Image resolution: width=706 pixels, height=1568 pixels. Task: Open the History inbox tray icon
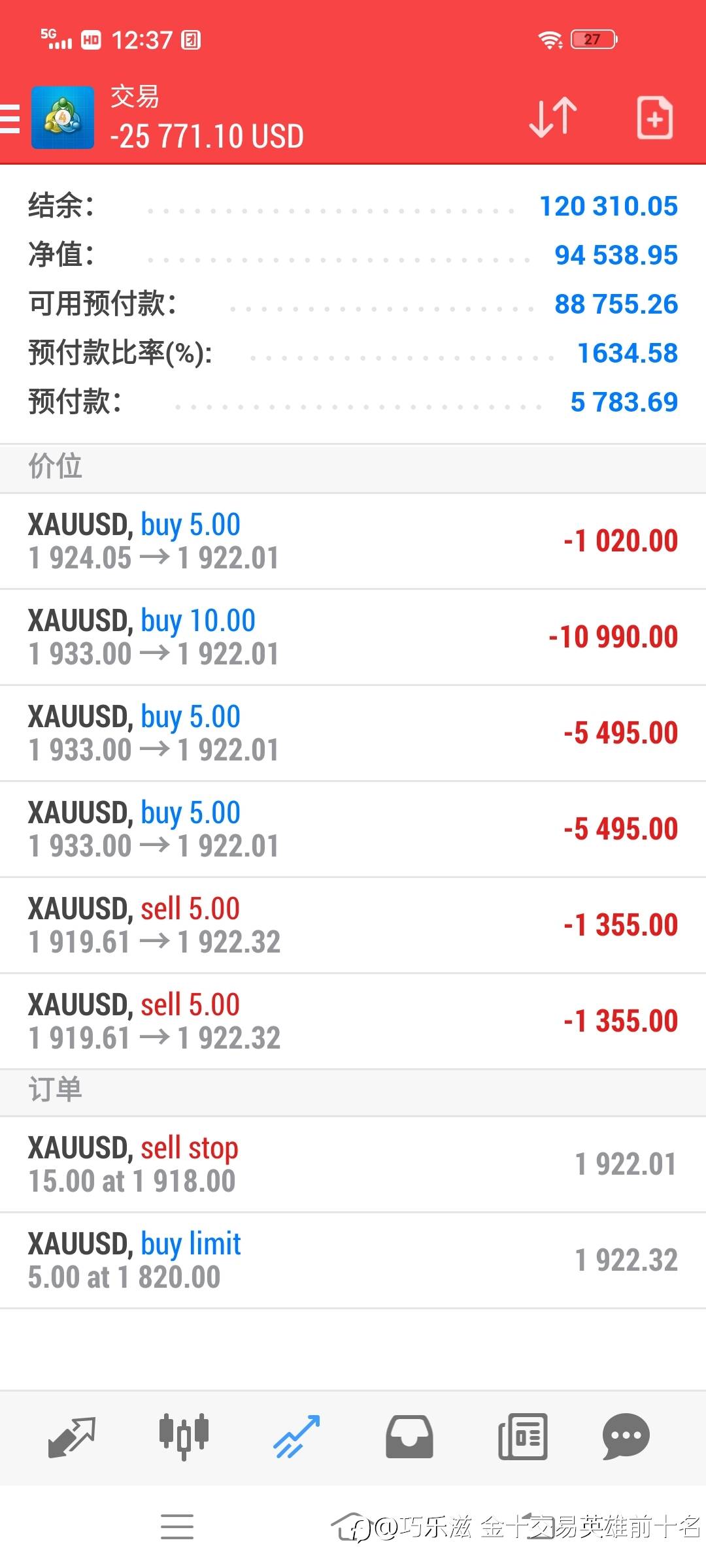[x=409, y=1437]
